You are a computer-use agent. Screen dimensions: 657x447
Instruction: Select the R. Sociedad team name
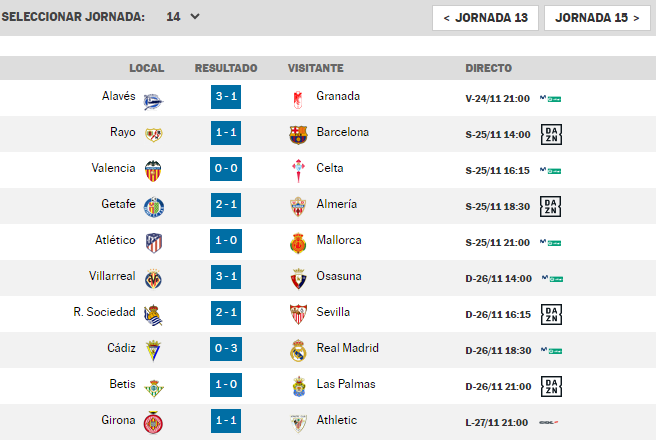pos(104,312)
